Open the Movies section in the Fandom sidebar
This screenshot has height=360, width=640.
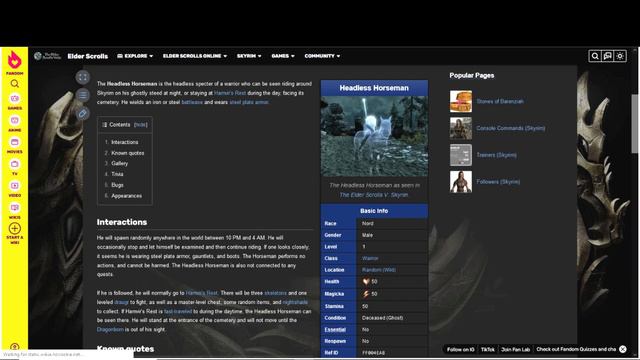click(15, 145)
